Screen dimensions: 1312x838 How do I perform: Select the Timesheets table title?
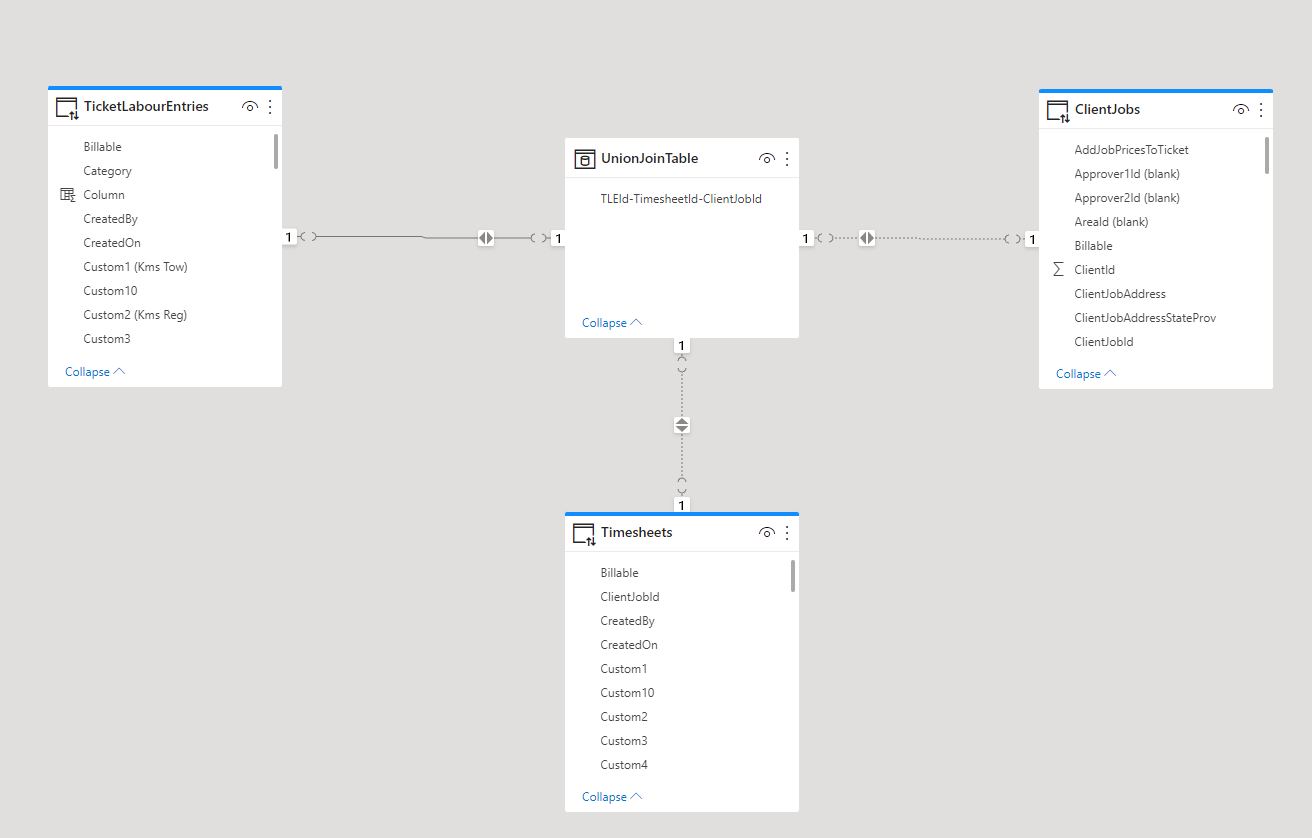(636, 532)
